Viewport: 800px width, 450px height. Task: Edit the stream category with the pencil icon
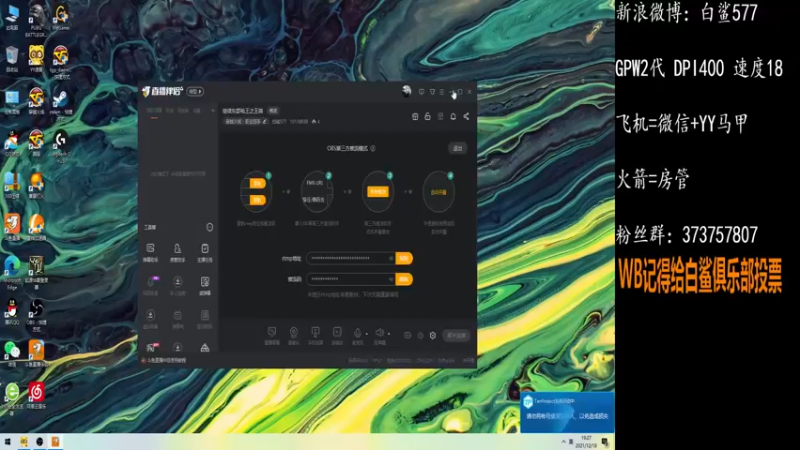tap(265, 121)
